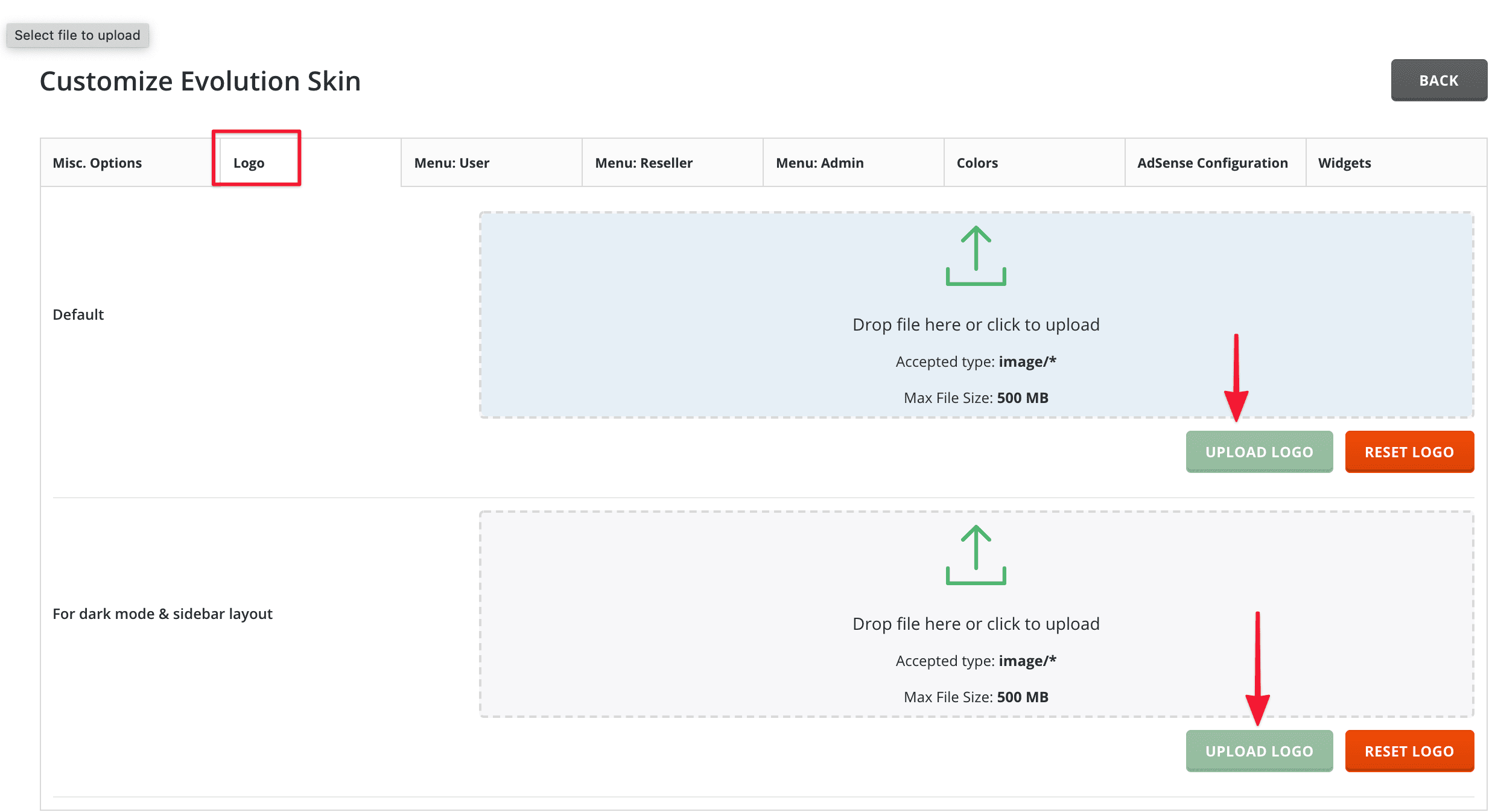Image resolution: width=1495 pixels, height=812 pixels.
Task: Click the upload arrow icon in dark mode dropzone
Action: click(x=976, y=555)
